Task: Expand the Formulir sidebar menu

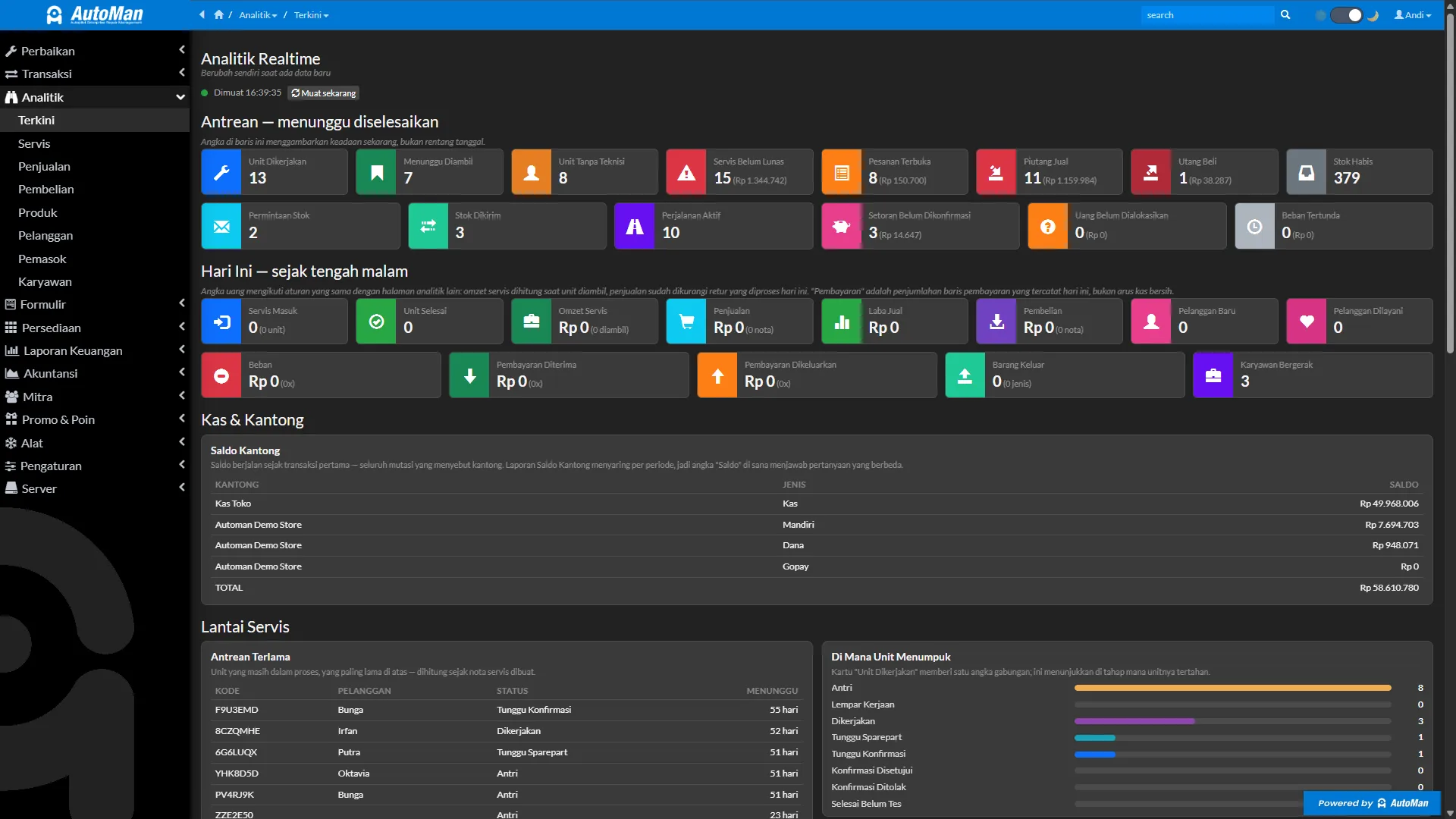Action: pos(95,304)
